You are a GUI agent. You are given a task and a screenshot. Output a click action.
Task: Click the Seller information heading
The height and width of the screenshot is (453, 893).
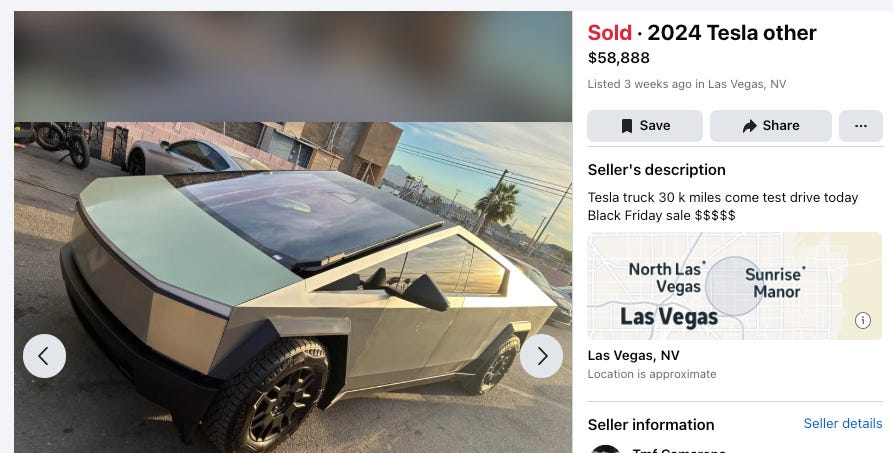pos(651,425)
